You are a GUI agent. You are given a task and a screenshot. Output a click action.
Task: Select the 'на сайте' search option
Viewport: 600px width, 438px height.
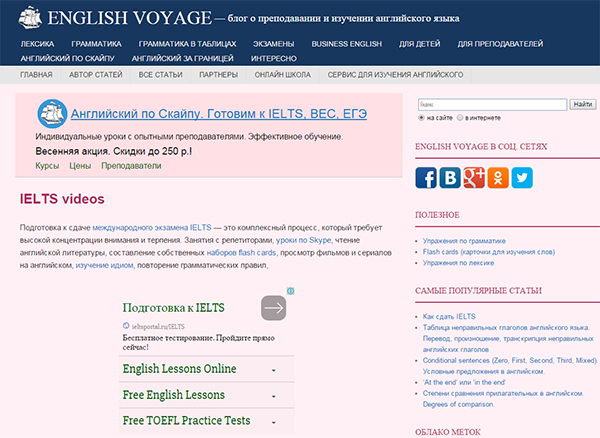pyautogui.click(x=421, y=117)
